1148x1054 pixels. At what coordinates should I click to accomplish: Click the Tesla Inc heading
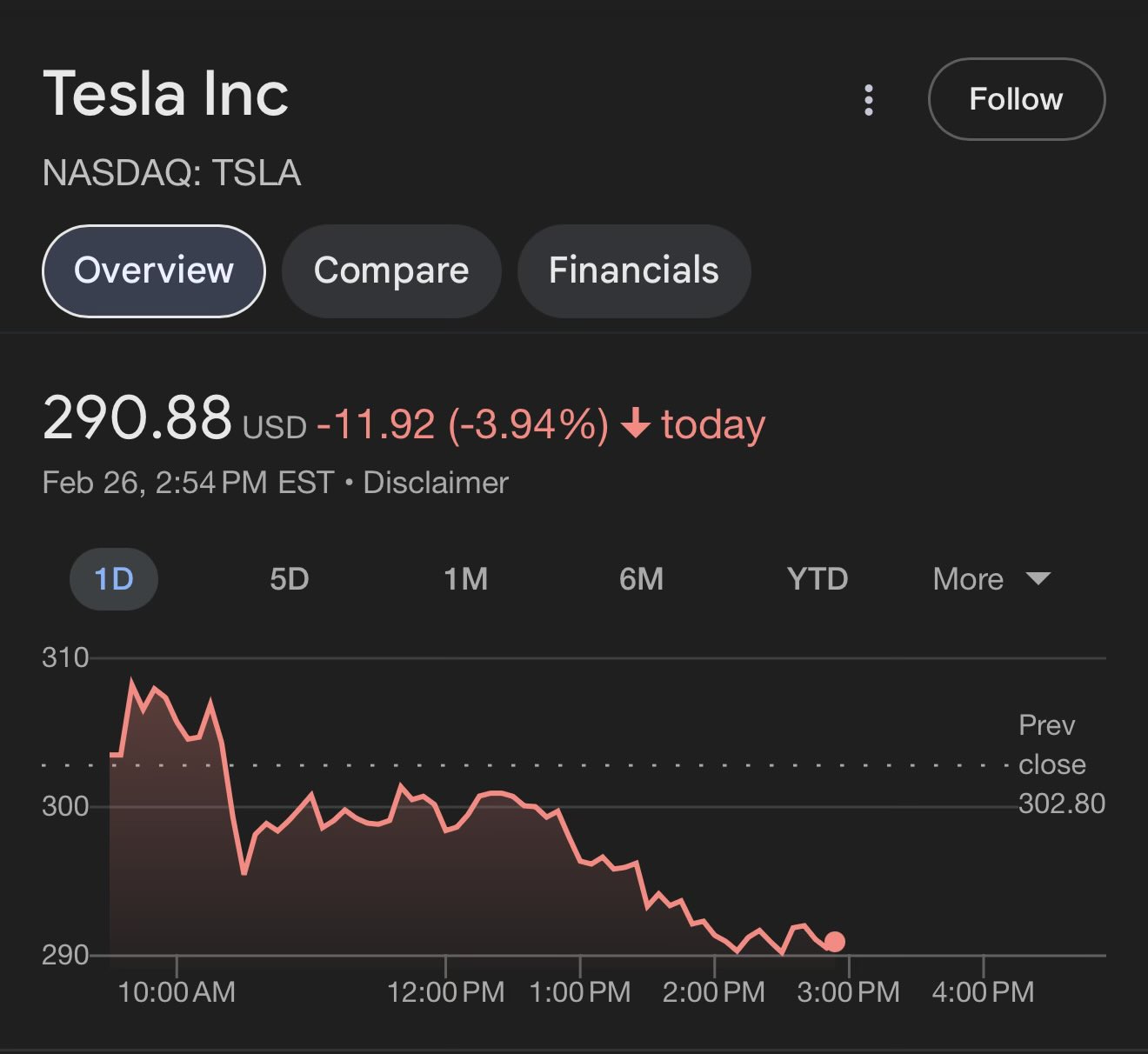coord(165,94)
